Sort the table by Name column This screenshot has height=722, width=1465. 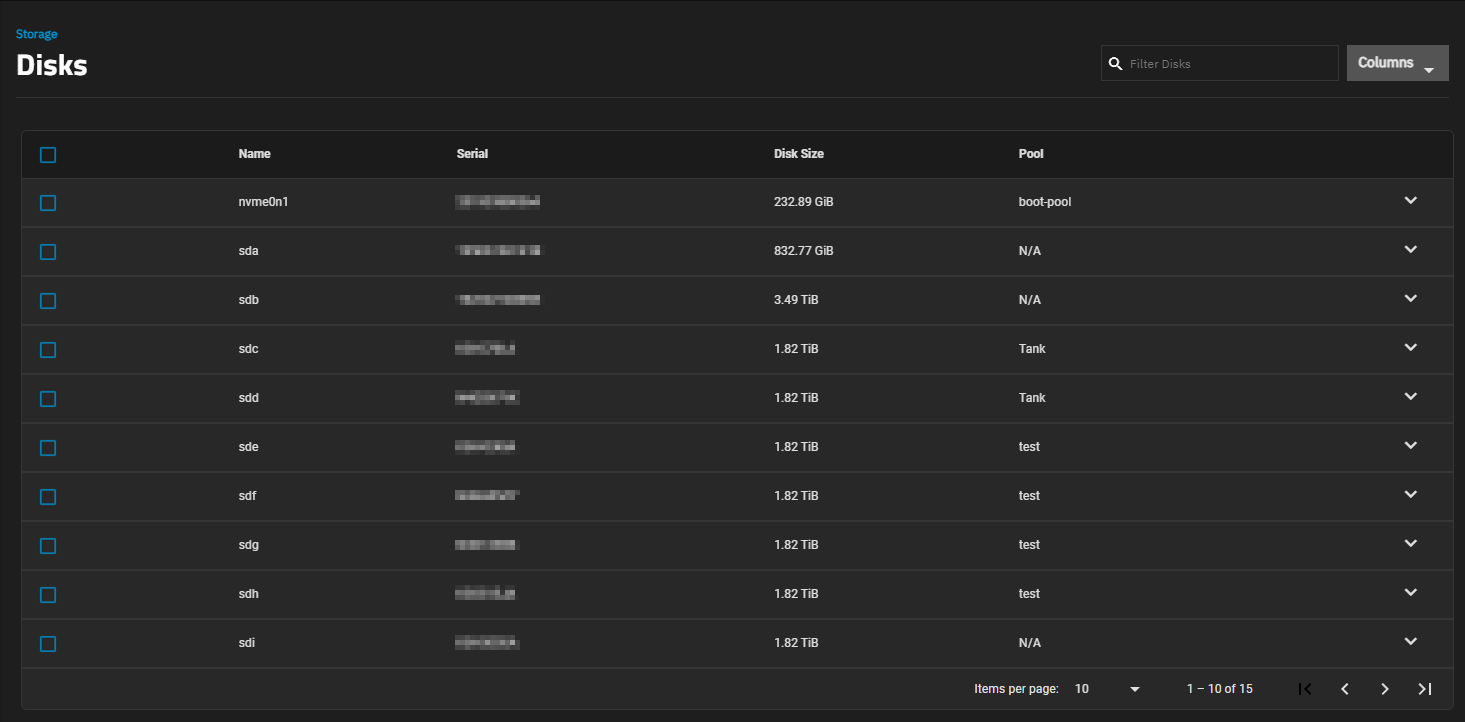[x=254, y=154]
